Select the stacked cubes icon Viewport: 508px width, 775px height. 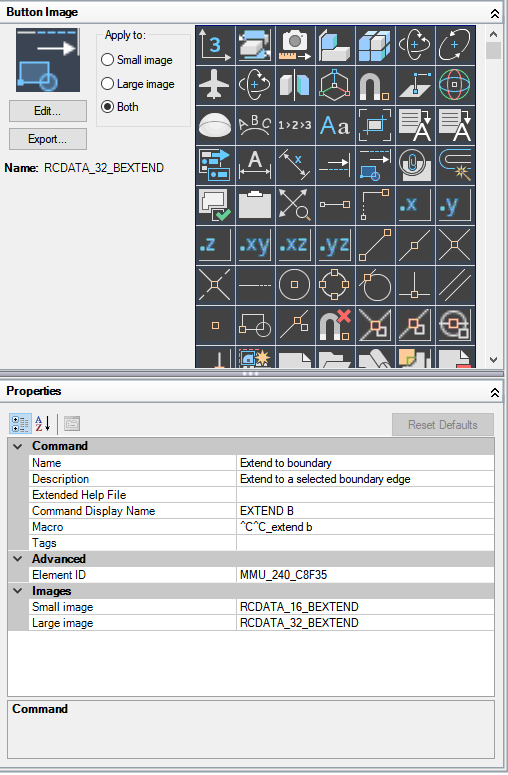point(375,45)
